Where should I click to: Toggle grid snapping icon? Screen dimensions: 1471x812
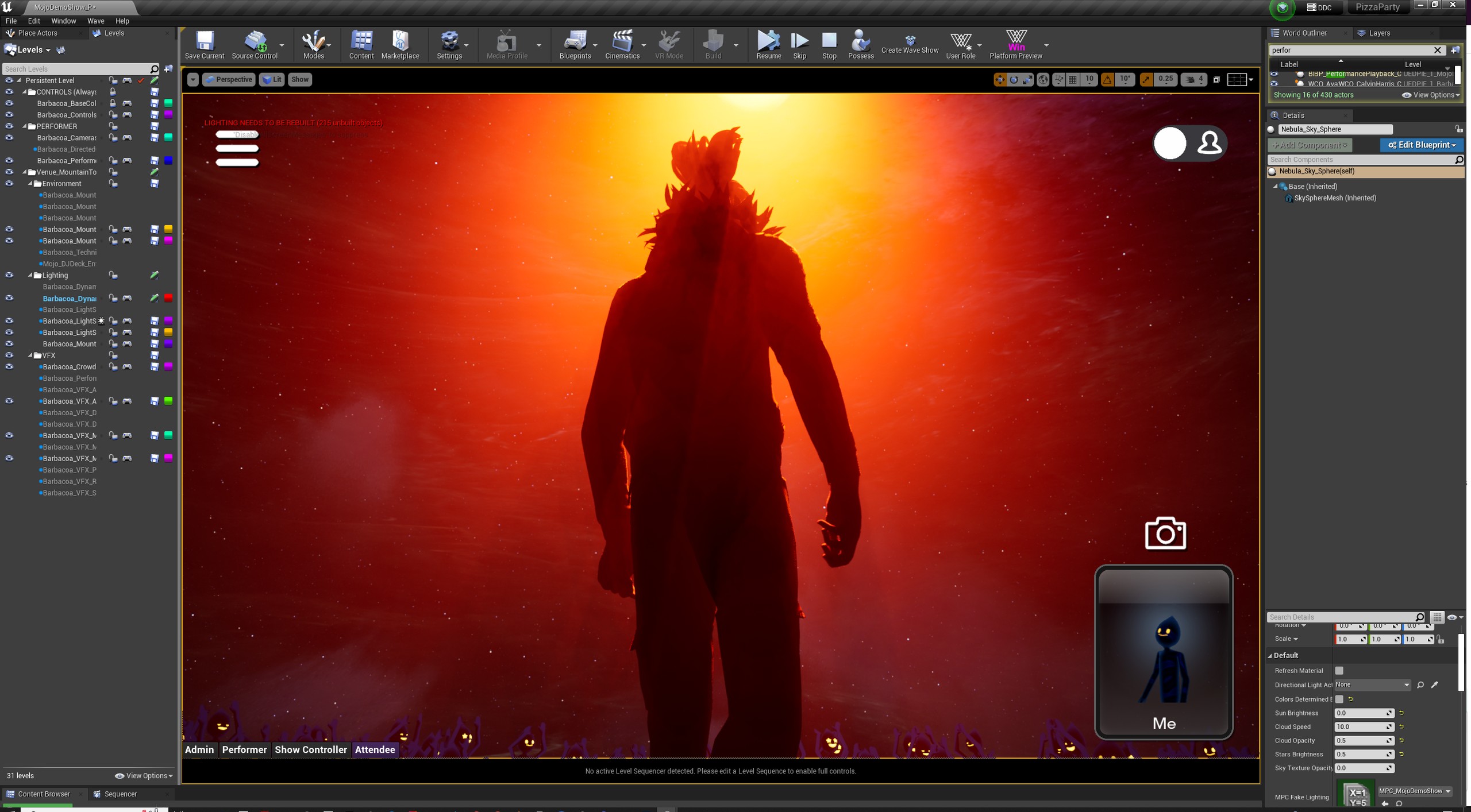pyautogui.click(x=1073, y=80)
